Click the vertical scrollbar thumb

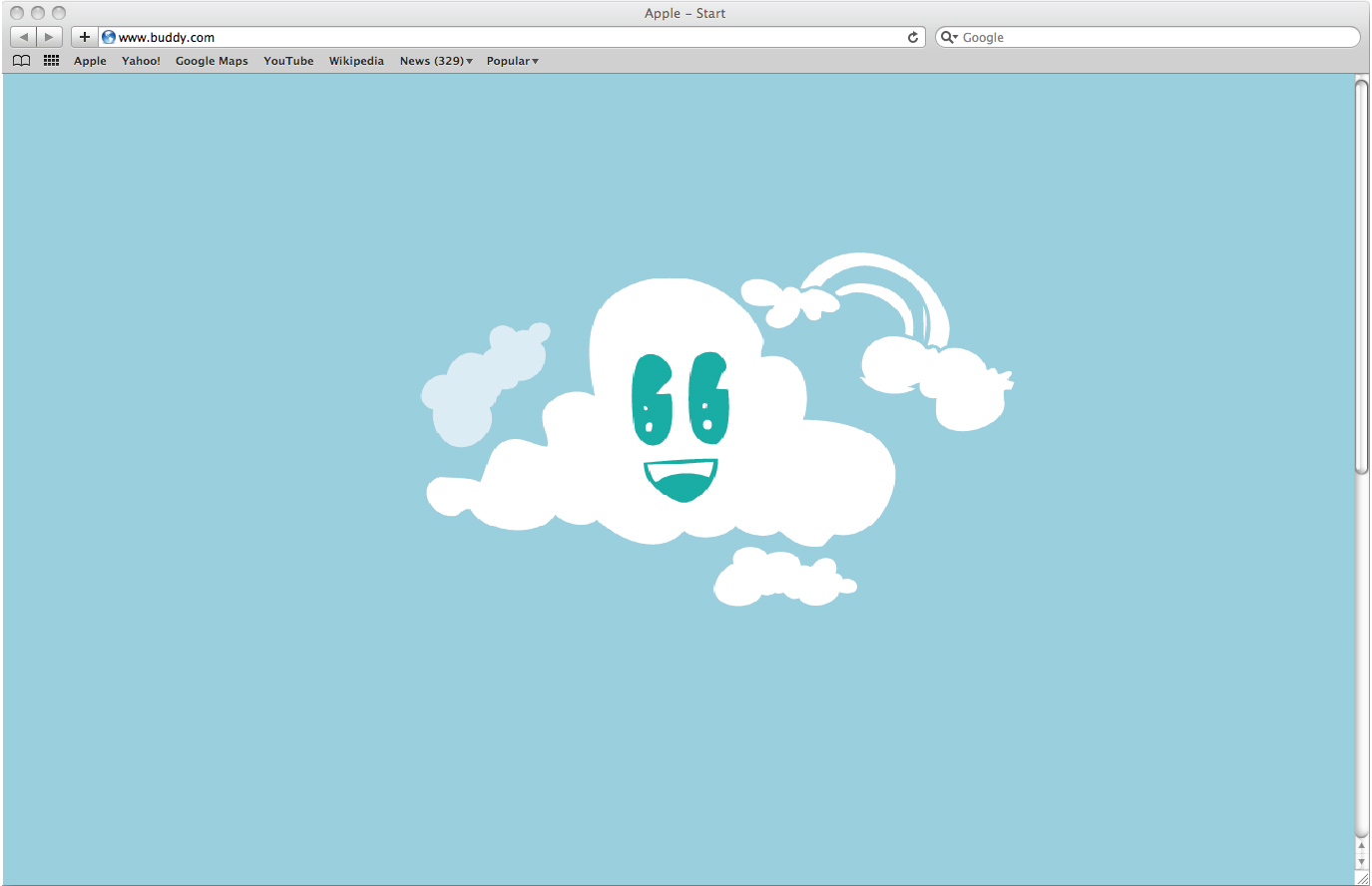1362,276
